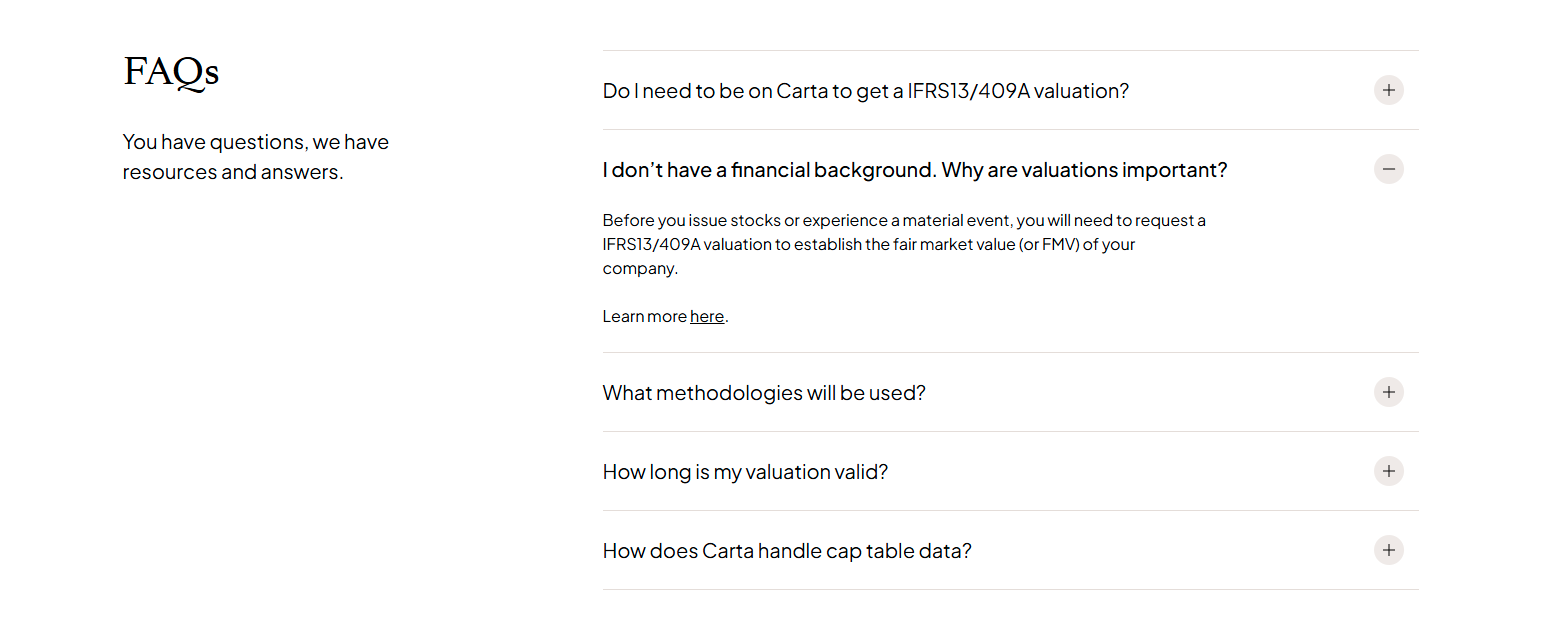This screenshot has width=1541, height=640.
Task: Click 'Learn more' text in the answer
Action: [645, 316]
